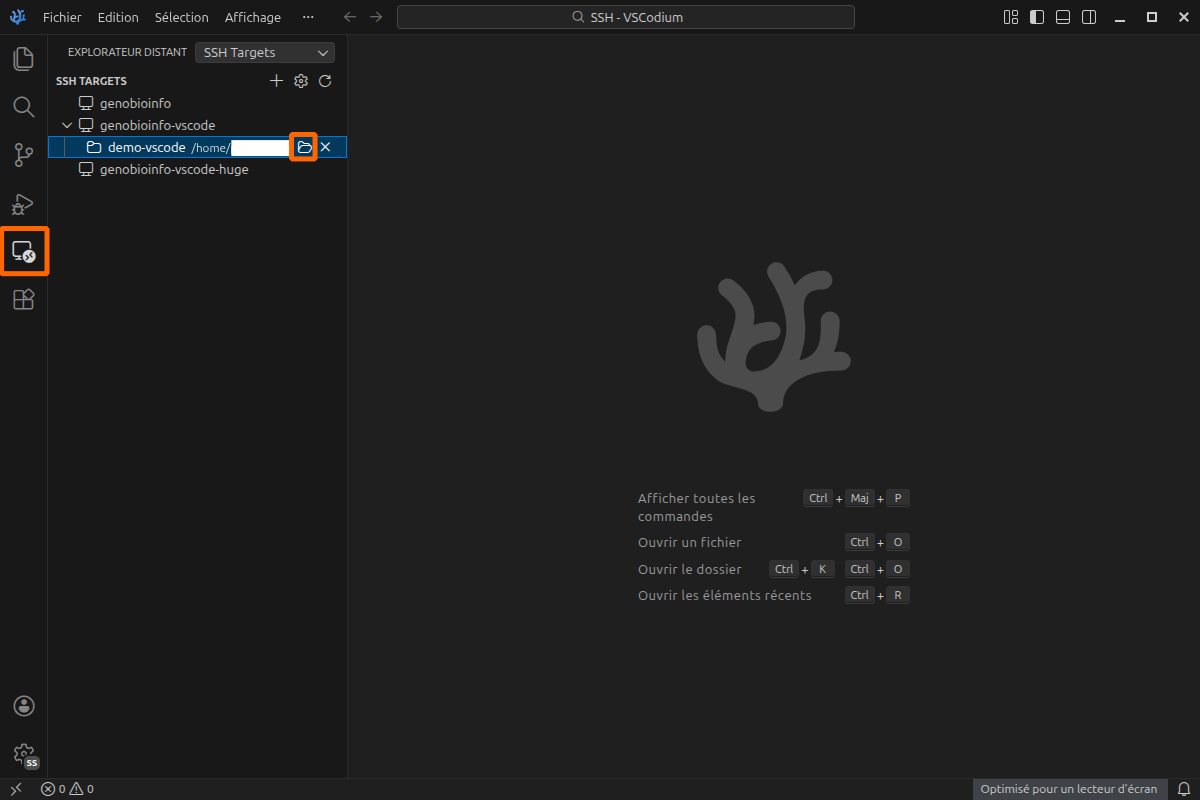
Task: Open the Remote Explorer view in the activity bar
Action: coord(24,251)
